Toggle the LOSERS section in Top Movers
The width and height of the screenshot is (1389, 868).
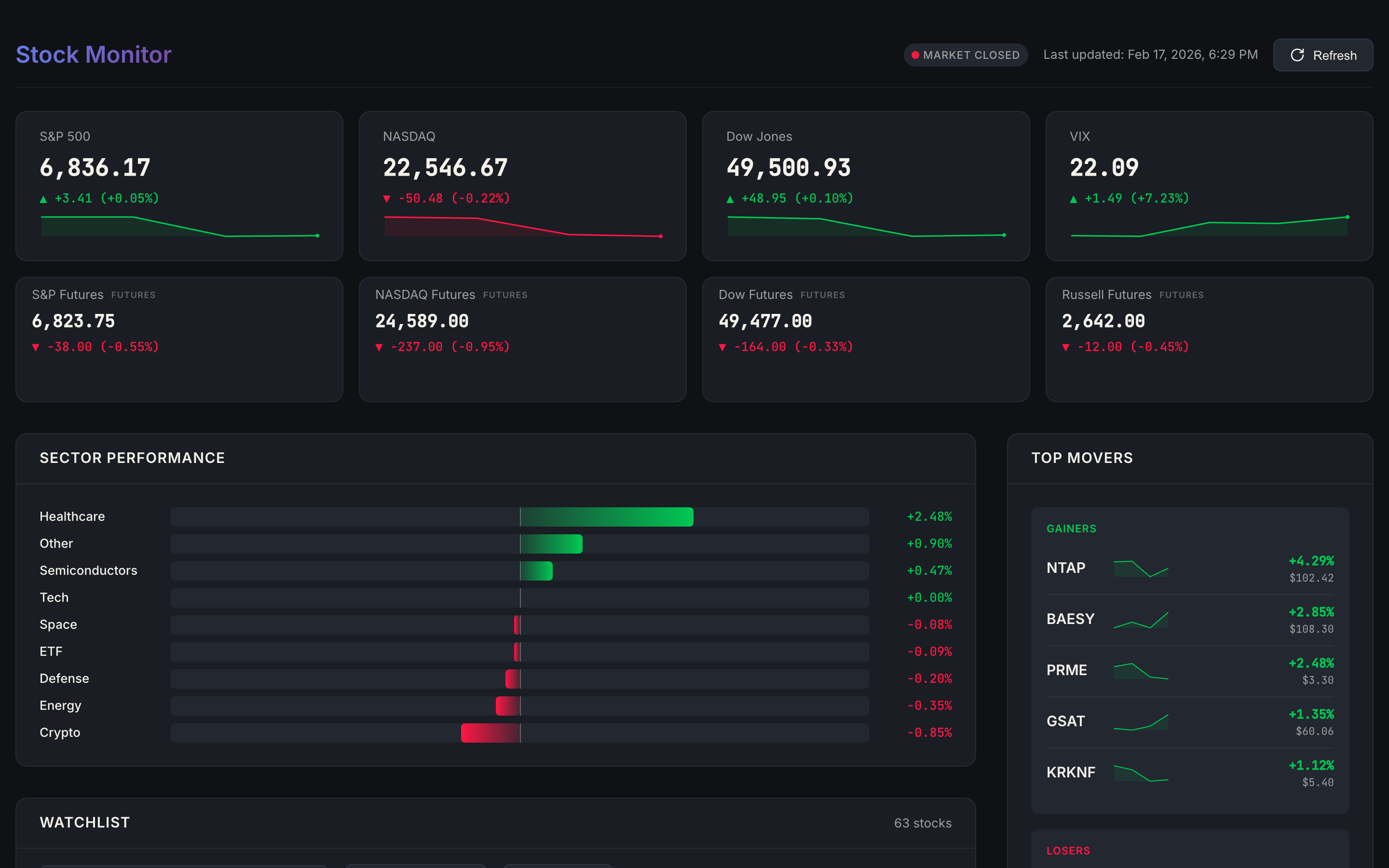[x=1068, y=851]
